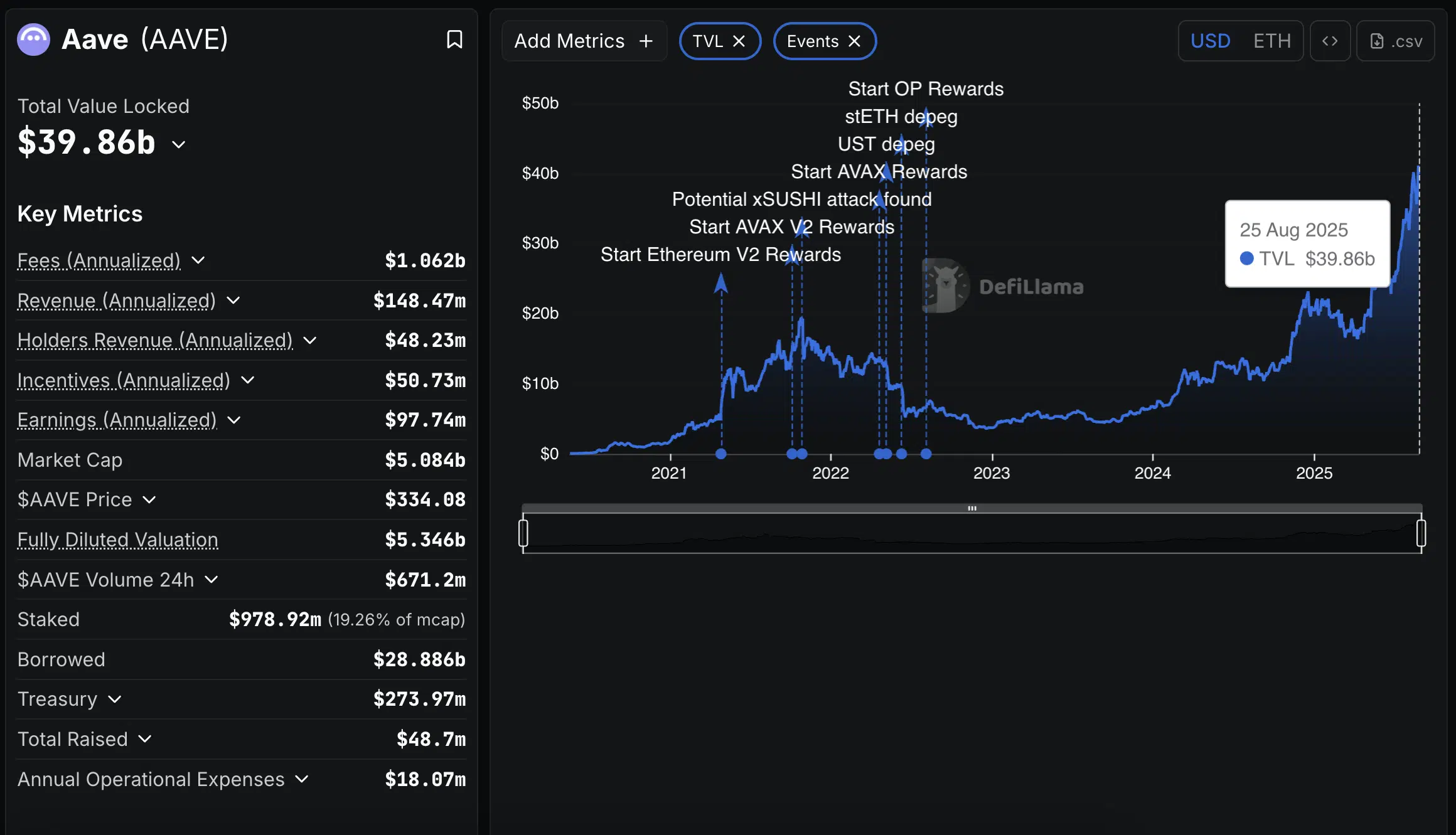This screenshot has height=835, width=1456.
Task: Expand Annual Operational Expenses row
Action: point(302,779)
